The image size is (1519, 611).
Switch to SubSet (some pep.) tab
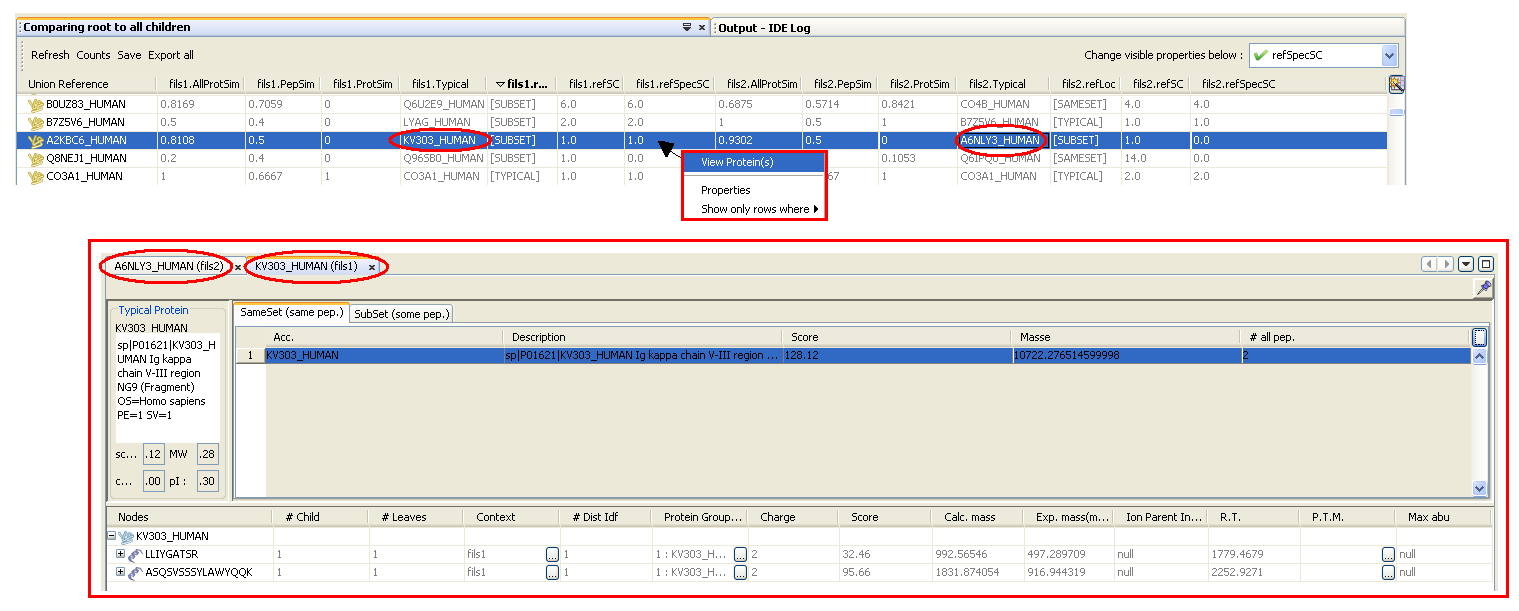pyautogui.click(x=402, y=314)
